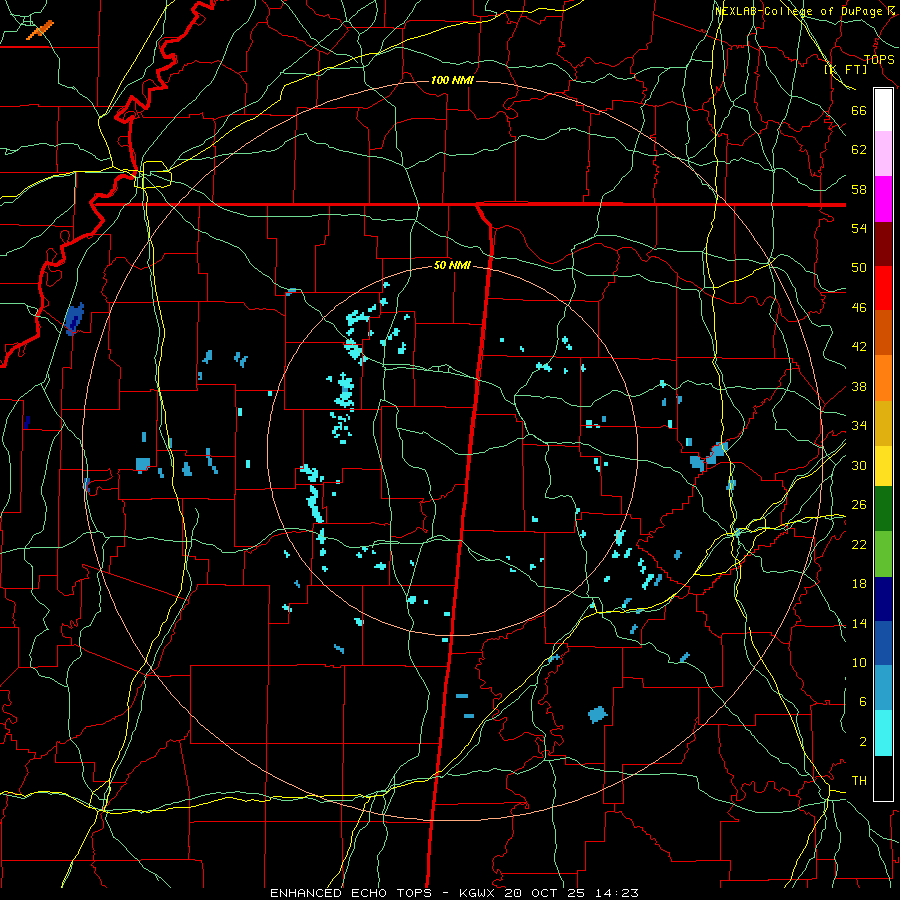This screenshot has height=900, width=900.
Task: Click the '2' legend value
Action: [x=862, y=742]
